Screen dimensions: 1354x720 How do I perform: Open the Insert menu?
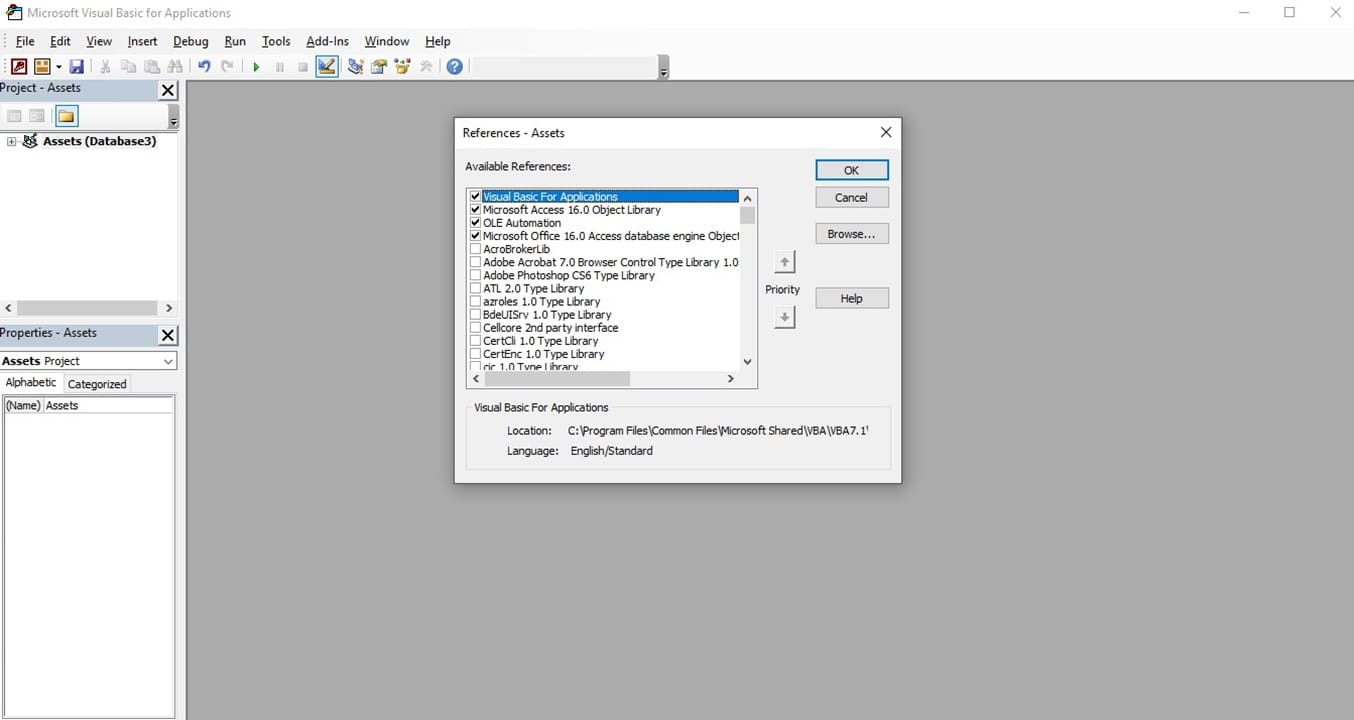coord(142,41)
